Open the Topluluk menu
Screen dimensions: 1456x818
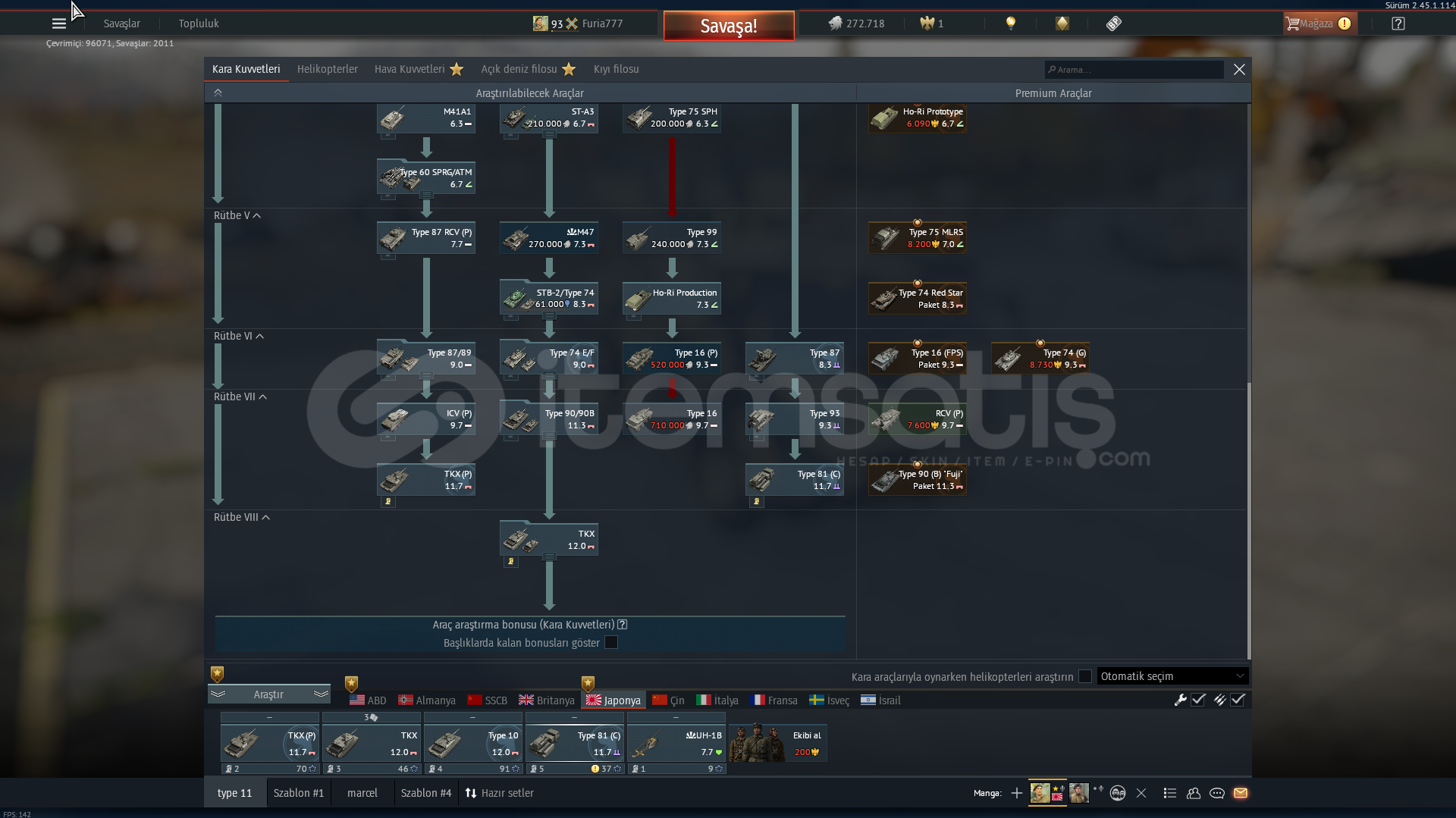[199, 24]
